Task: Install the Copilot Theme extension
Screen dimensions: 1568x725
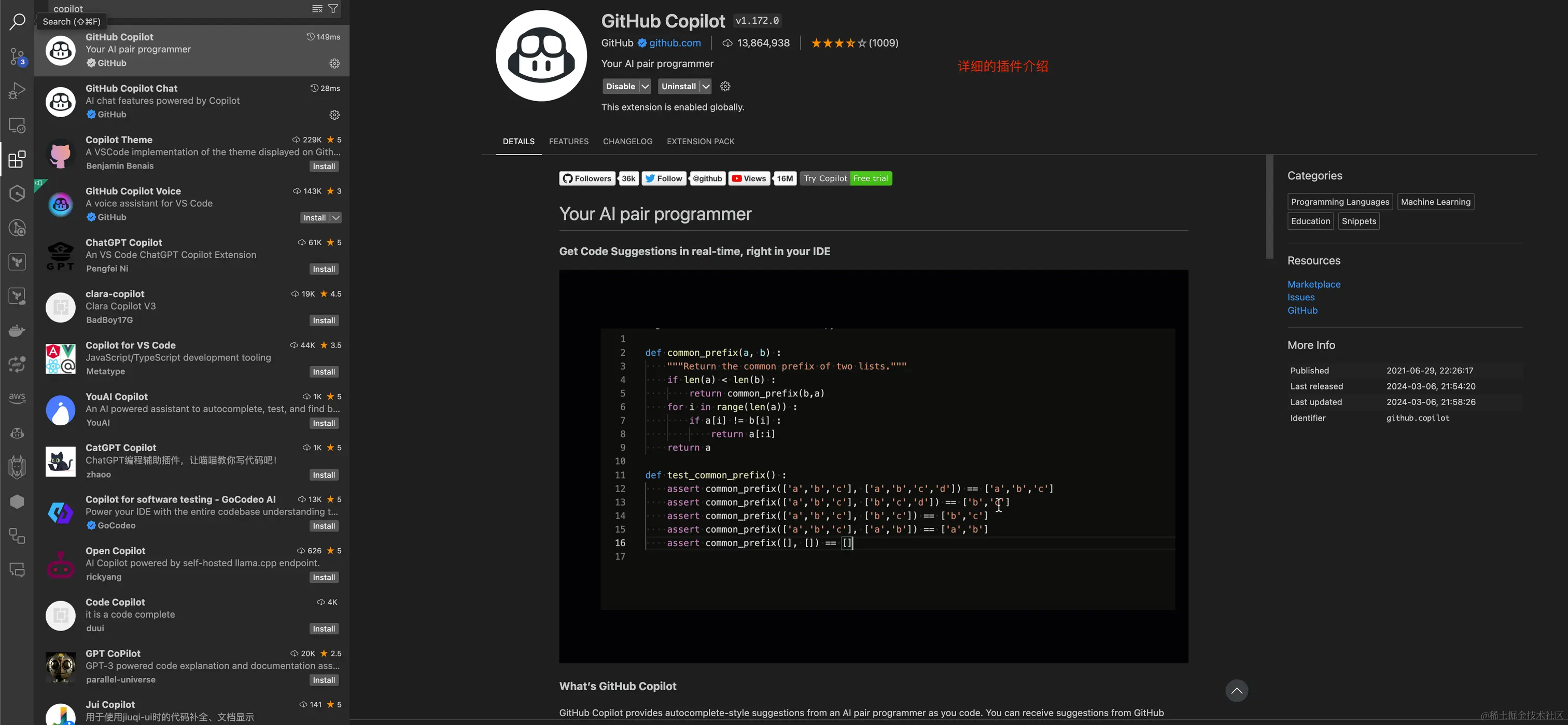Action: point(324,166)
